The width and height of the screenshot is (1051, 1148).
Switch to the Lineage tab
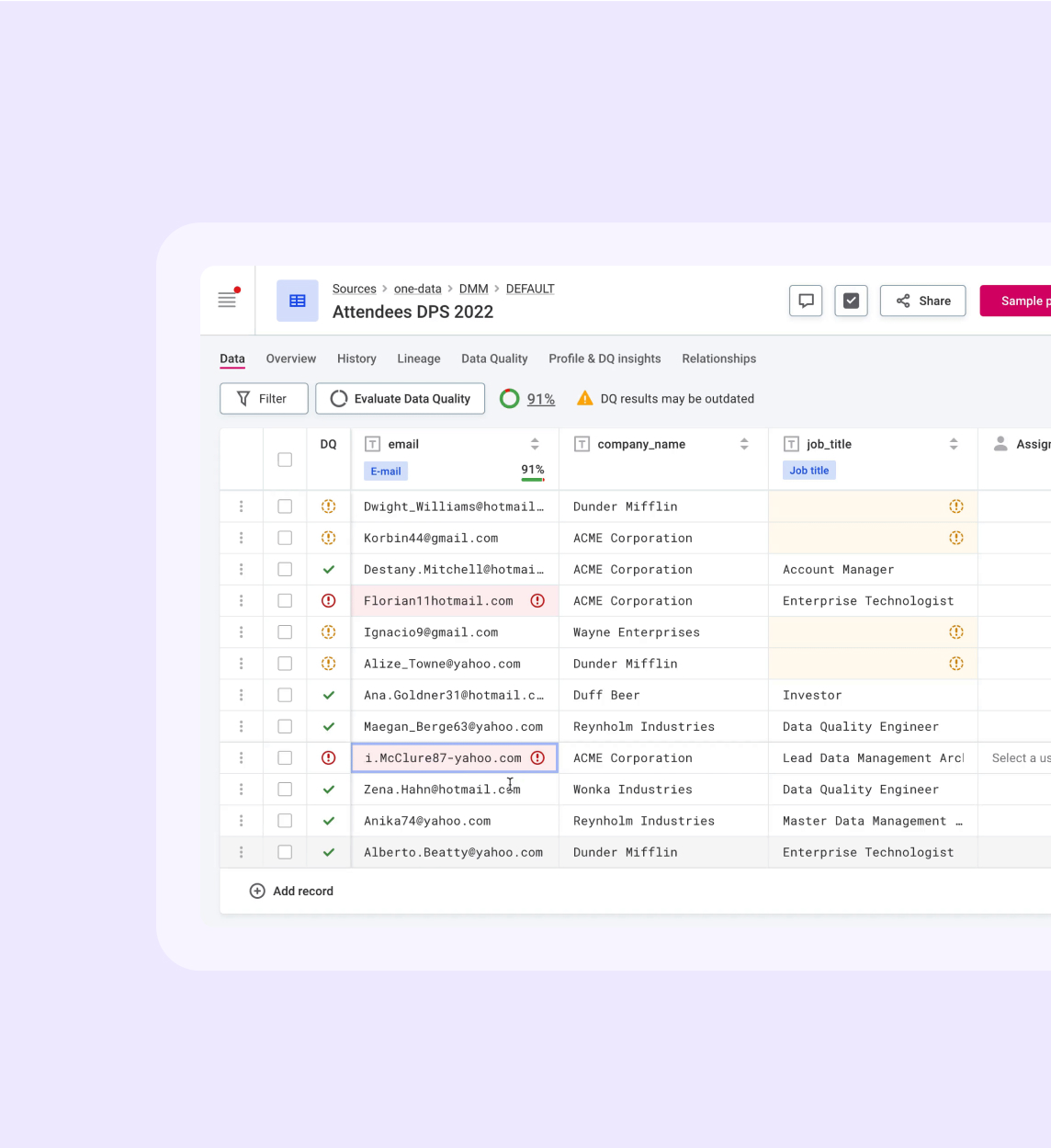pyautogui.click(x=418, y=358)
